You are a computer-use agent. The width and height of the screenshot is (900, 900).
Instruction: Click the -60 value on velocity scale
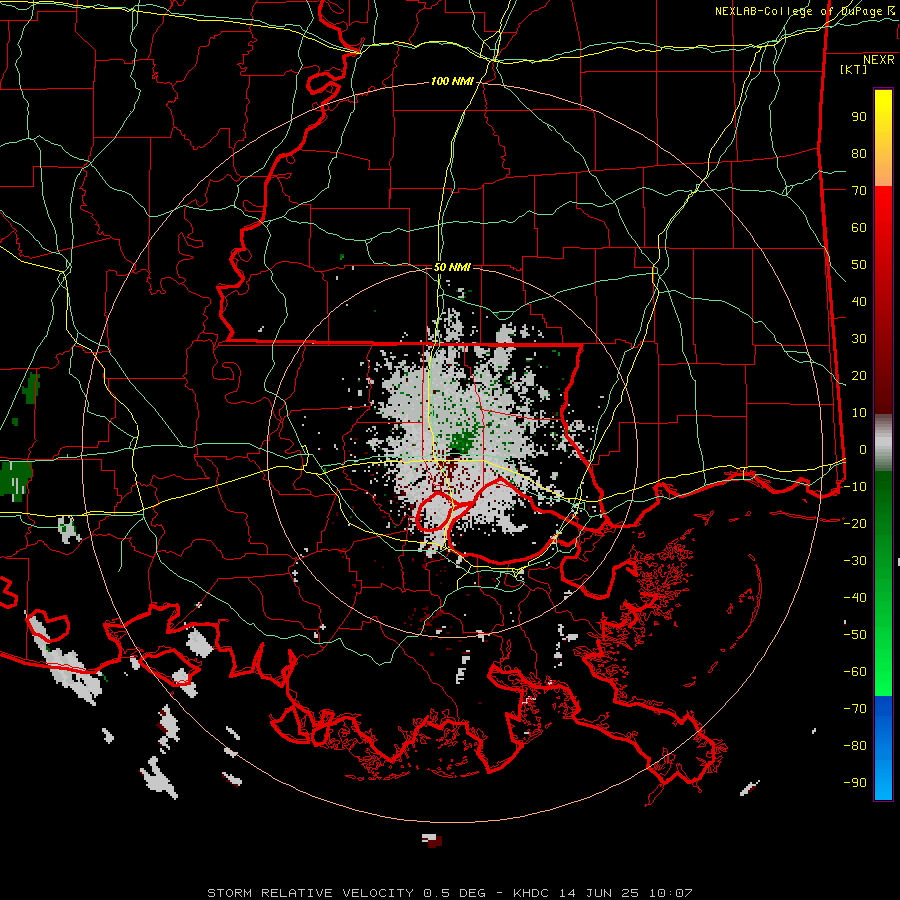tap(855, 672)
